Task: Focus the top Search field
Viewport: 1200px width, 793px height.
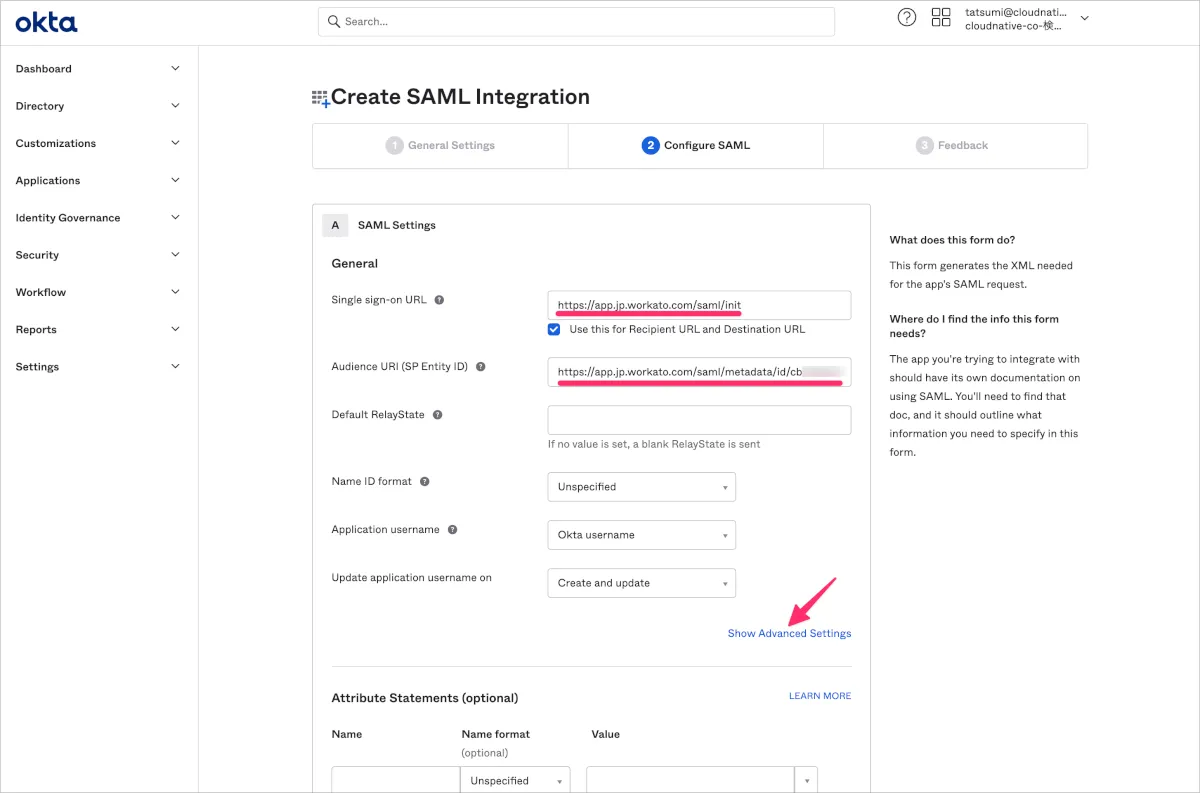Action: pos(576,22)
